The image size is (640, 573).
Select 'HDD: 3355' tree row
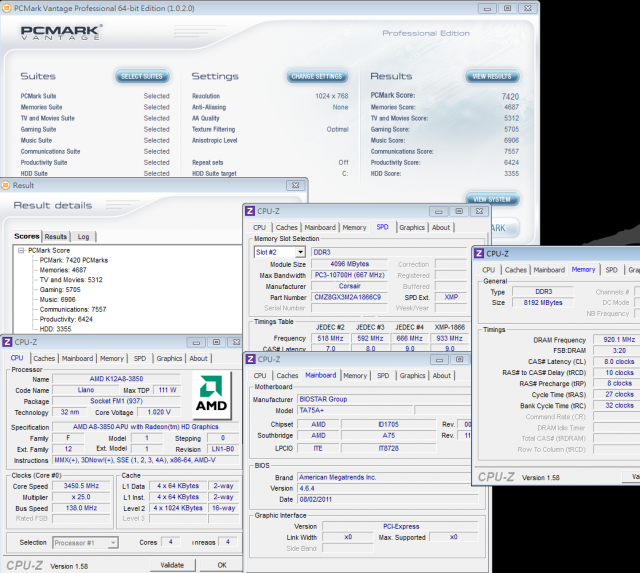coord(55,329)
